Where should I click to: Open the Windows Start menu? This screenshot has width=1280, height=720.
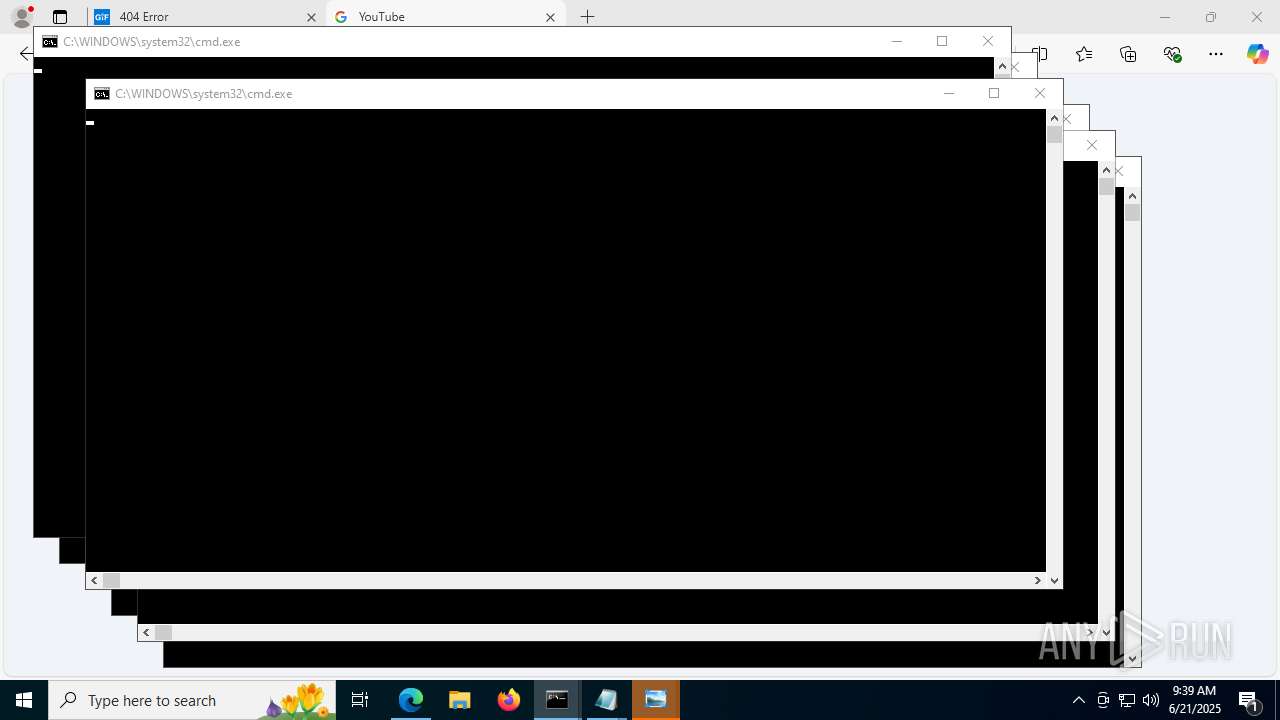tap(24, 700)
